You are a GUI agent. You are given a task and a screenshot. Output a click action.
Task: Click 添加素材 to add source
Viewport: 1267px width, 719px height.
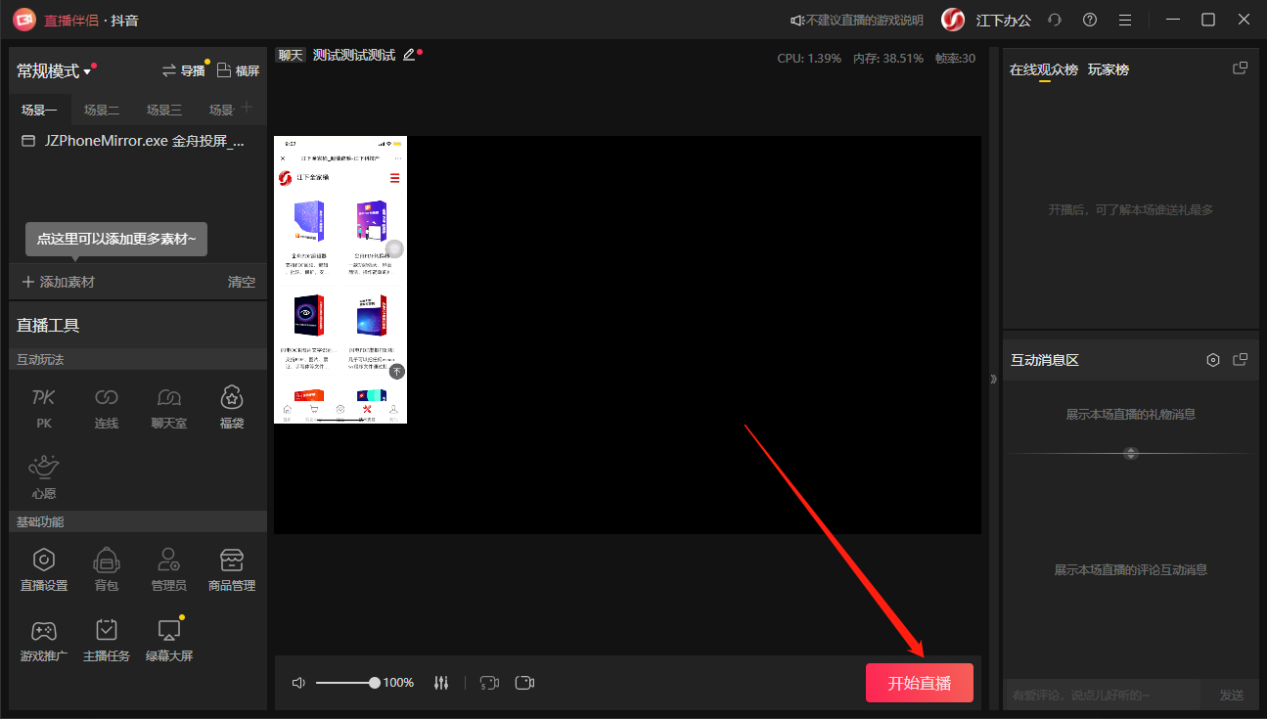pos(58,282)
